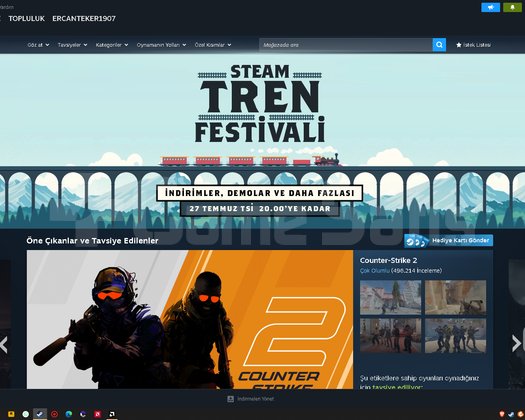The width and height of the screenshot is (525, 420).
Task: Open the Steam Tren Festivali banner
Action: (262, 141)
